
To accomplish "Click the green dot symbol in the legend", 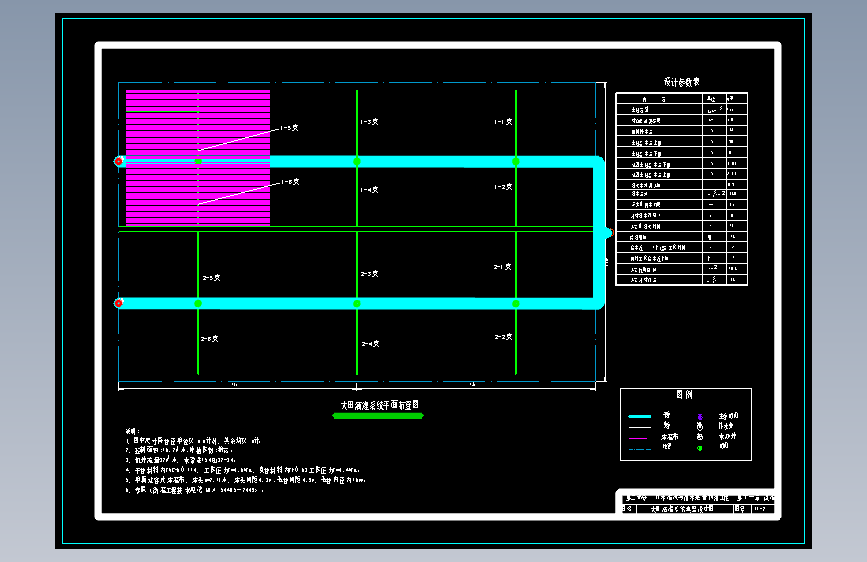I will (699, 448).
